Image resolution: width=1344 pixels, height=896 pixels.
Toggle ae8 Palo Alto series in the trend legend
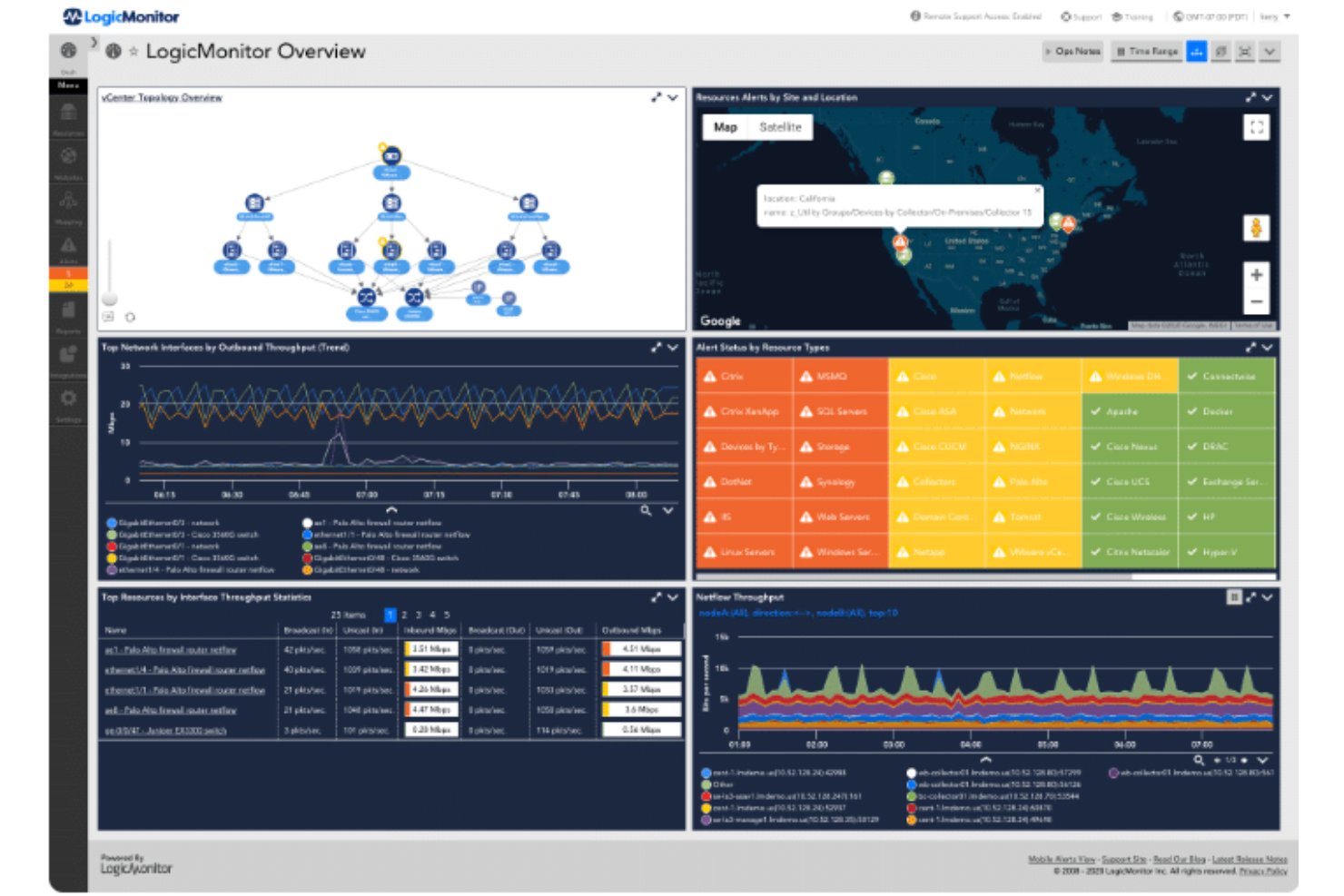(374, 546)
